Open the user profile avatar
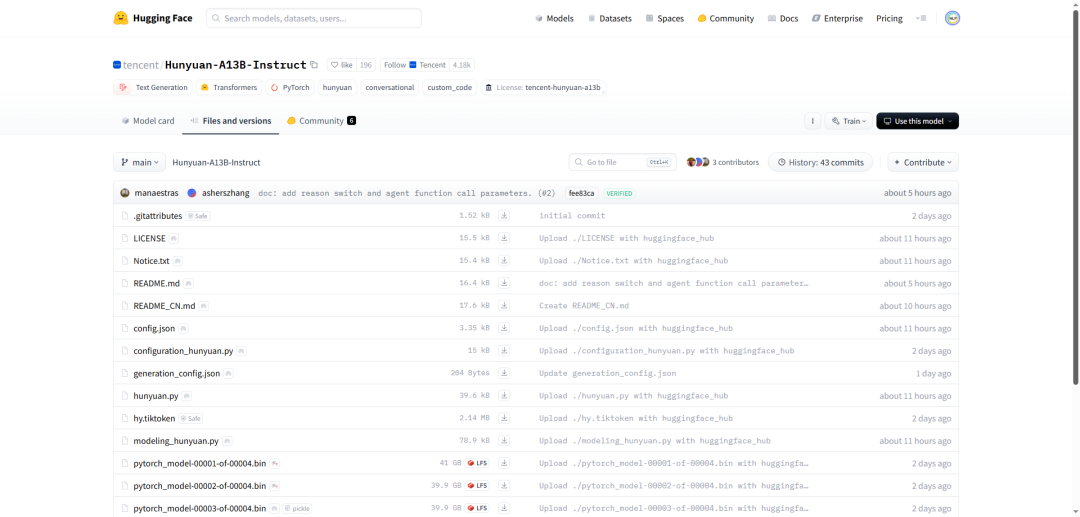This screenshot has height=517, width=1080. (x=952, y=19)
